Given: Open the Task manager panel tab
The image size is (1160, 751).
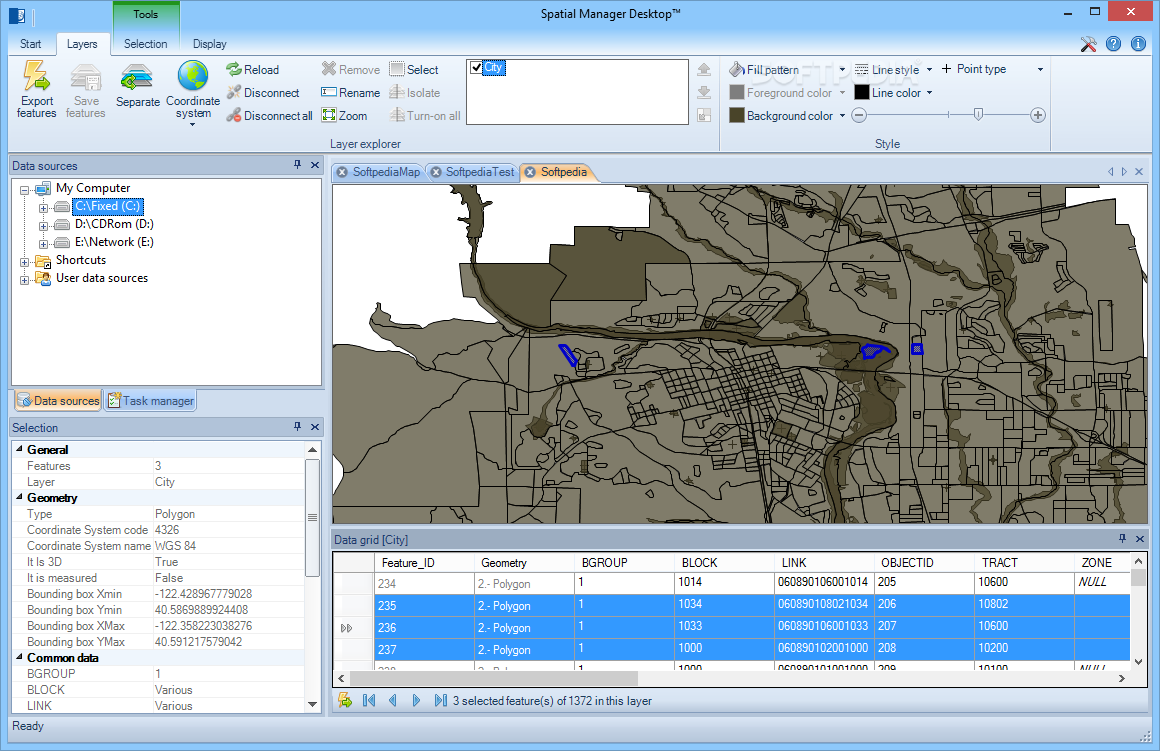Looking at the screenshot, I should pos(151,400).
